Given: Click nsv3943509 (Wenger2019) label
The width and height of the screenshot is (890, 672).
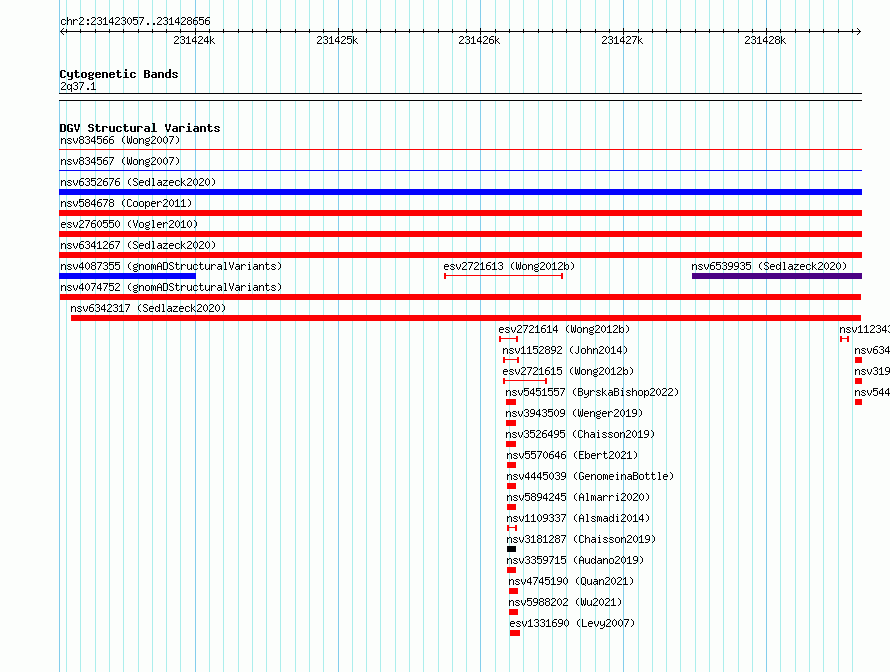Looking at the screenshot, I should [x=574, y=413].
